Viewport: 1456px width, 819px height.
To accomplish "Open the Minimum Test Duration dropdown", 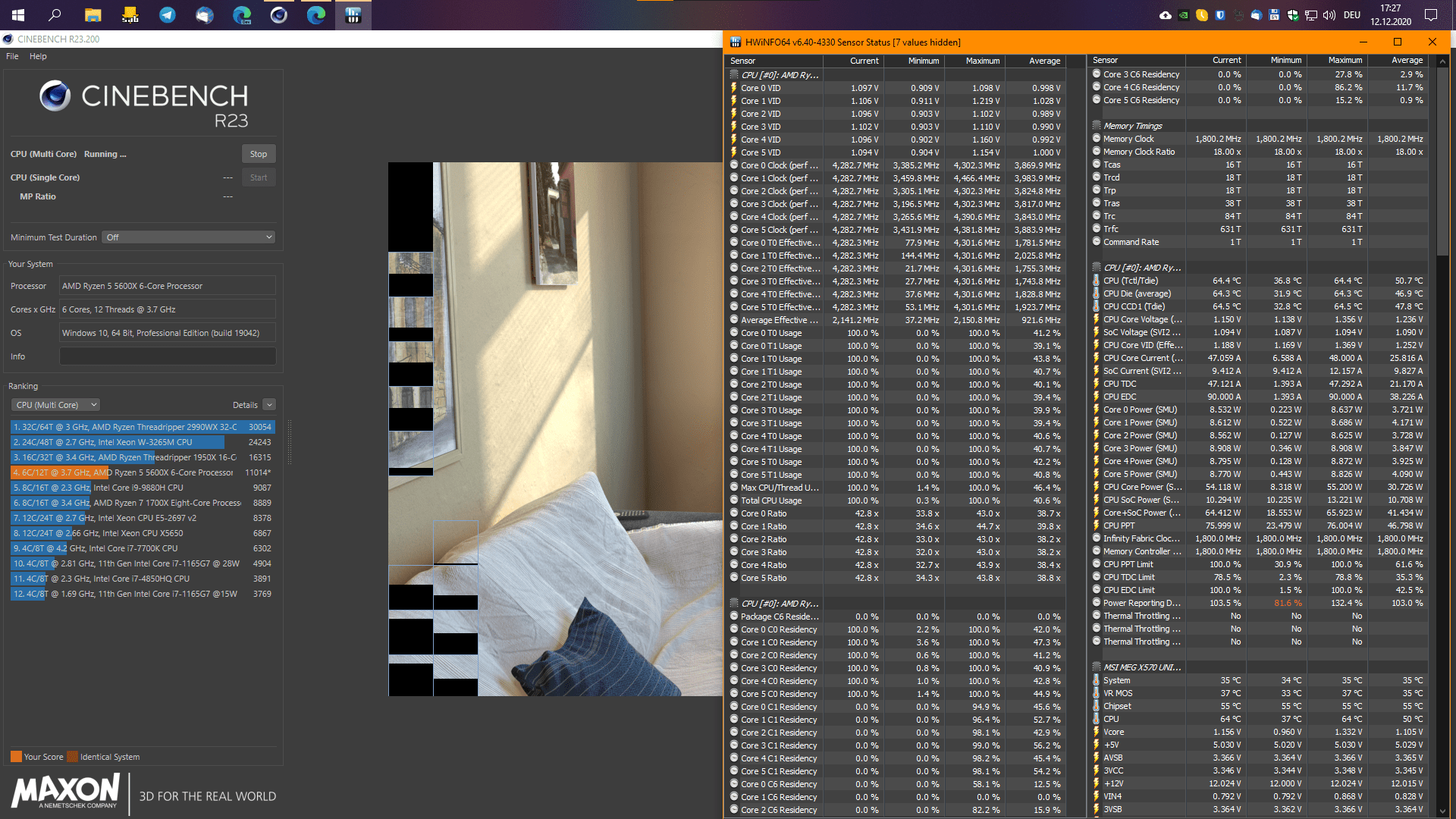I will (x=189, y=237).
